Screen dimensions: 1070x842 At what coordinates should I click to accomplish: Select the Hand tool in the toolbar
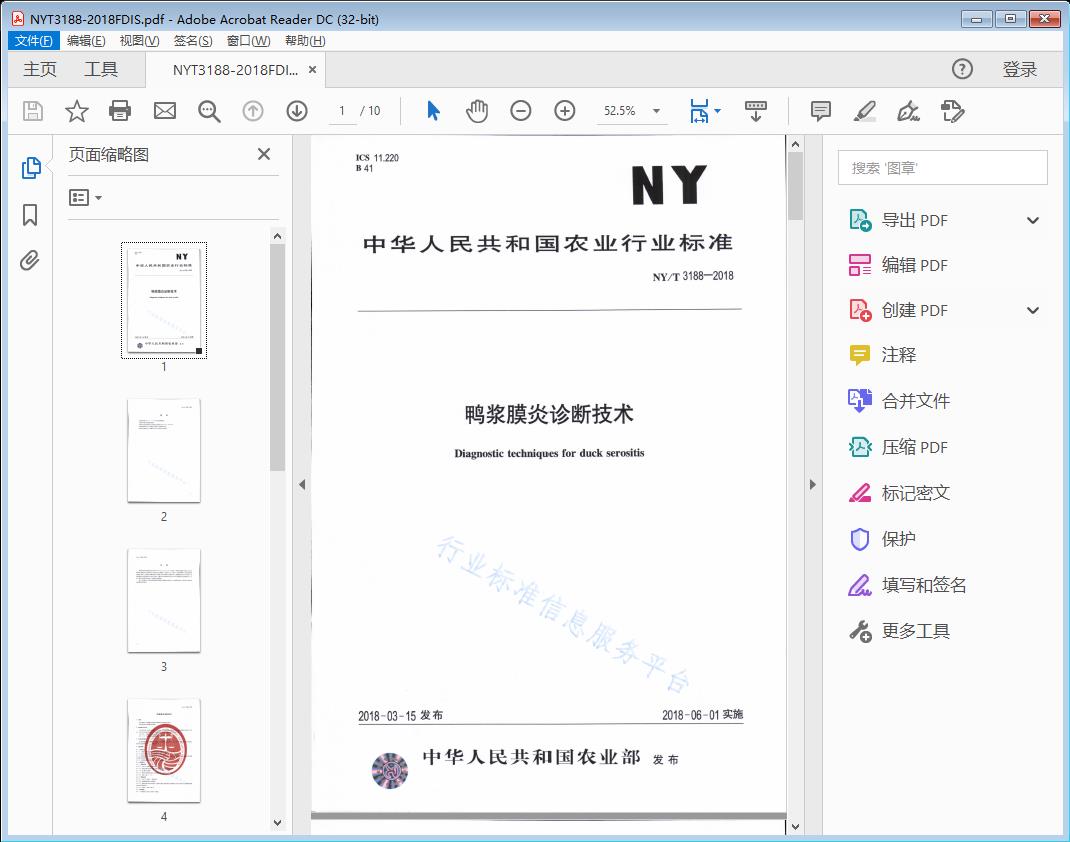tap(477, 111)
